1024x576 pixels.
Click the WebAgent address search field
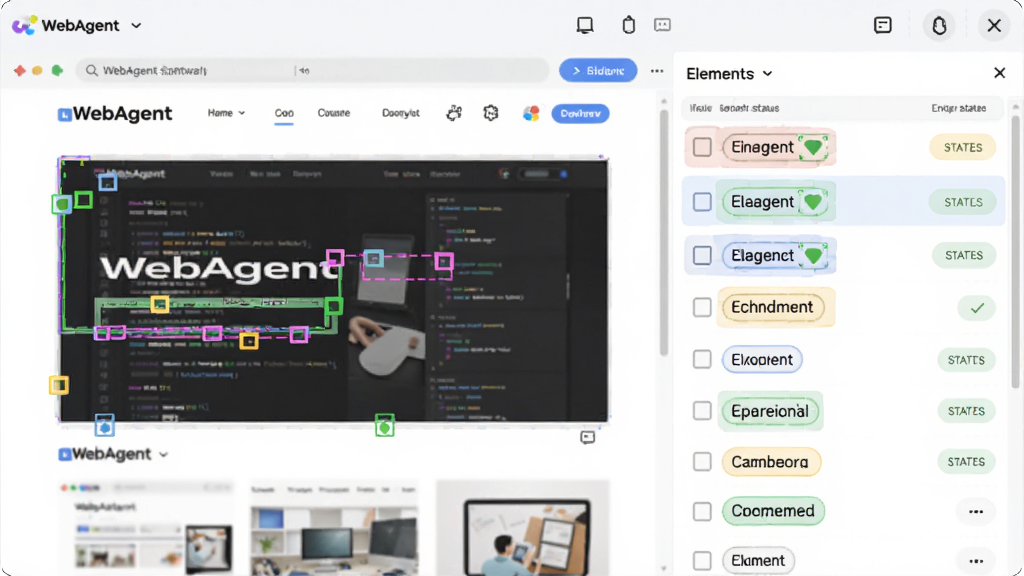312,71
